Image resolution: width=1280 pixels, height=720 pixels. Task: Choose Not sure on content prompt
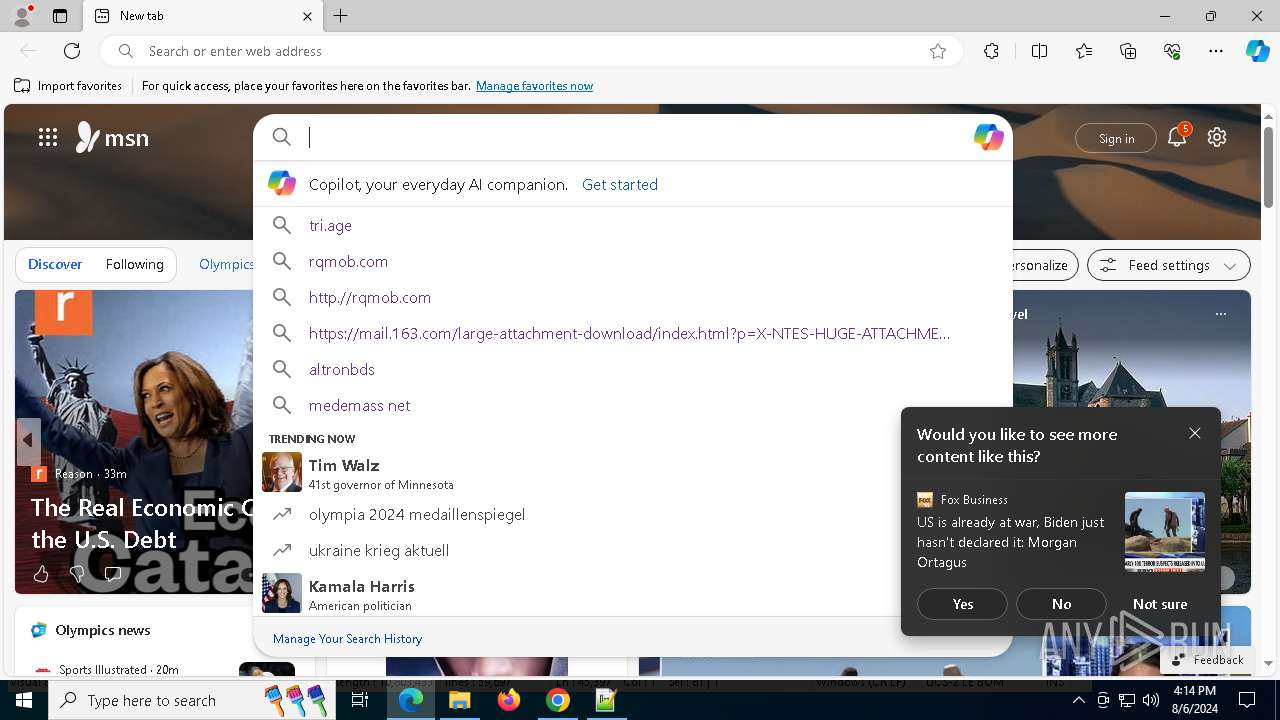click(x=1160, y=604)
